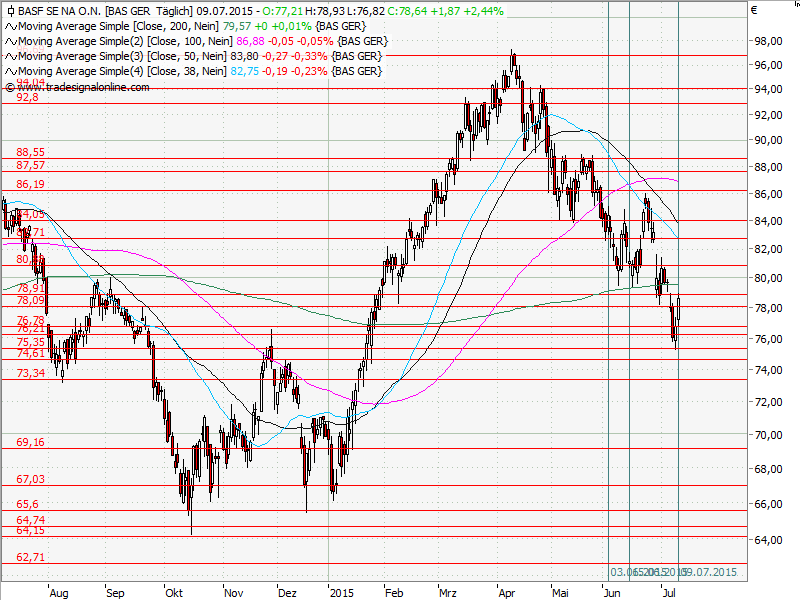Viewport: 800px width, 600px height.
Task: Select the 50-period moving average wave icon
Action: tap(12, 55)
